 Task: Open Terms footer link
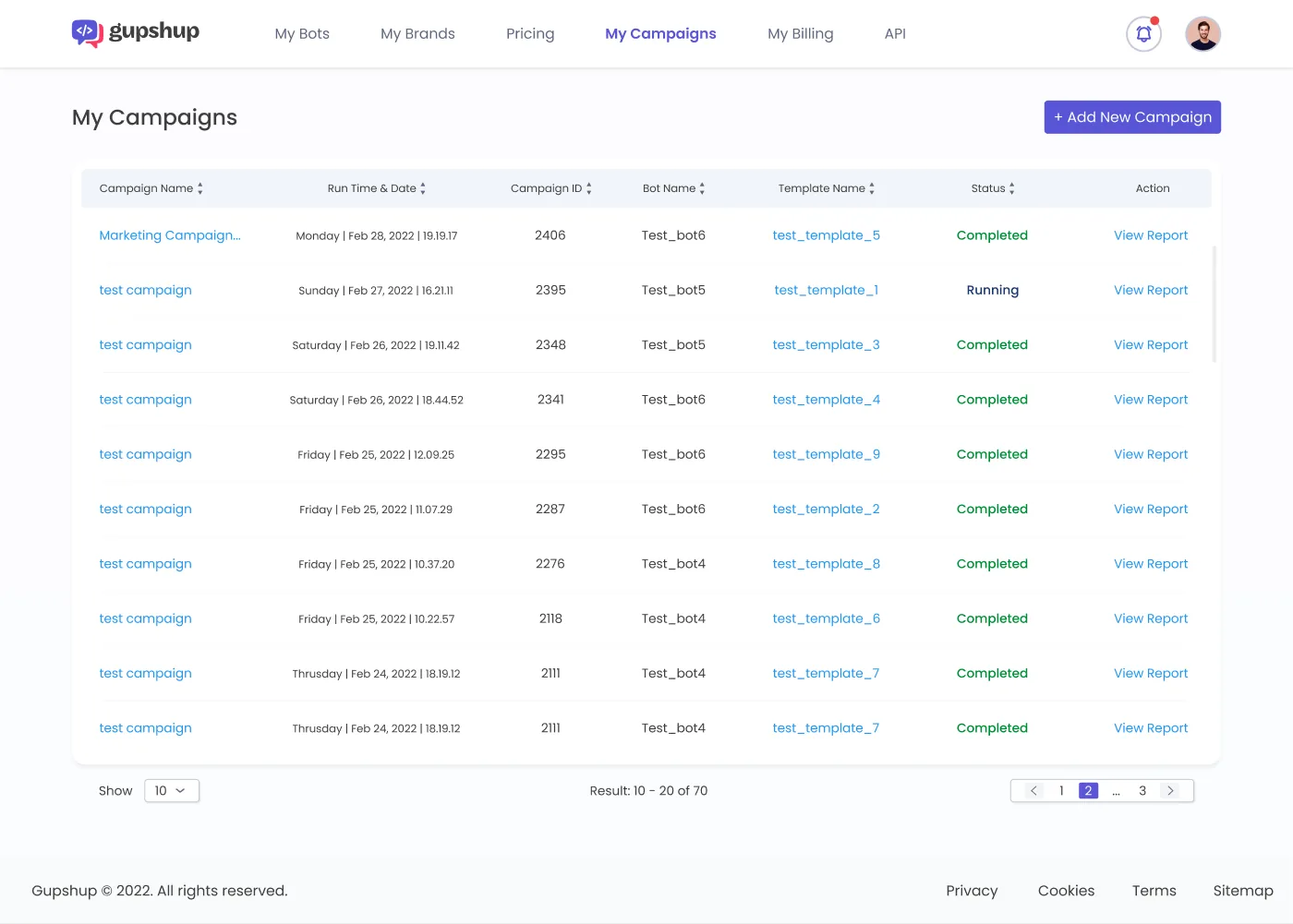point(1154,891)
